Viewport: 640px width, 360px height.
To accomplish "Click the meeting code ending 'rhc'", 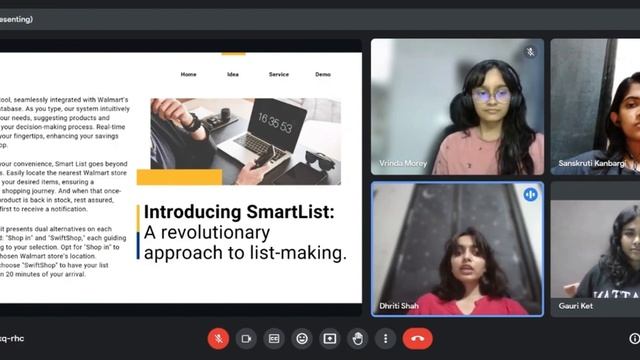I will click(12, 338).
